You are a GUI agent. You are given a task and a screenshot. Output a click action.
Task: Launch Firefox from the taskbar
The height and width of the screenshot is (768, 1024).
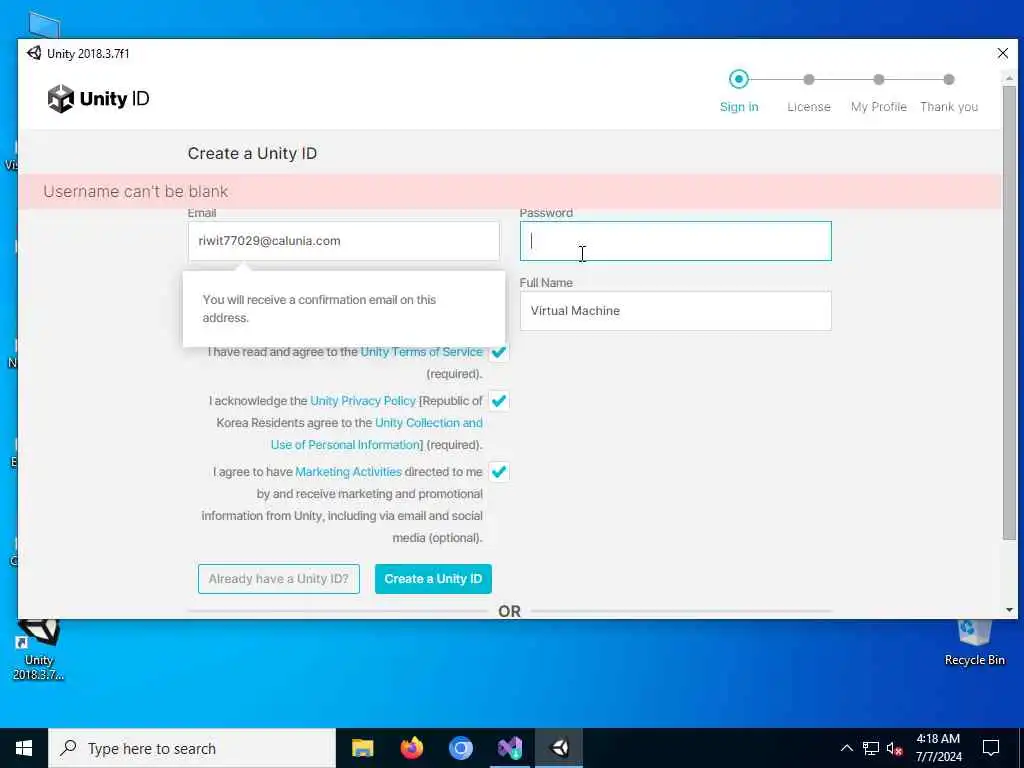click(411, 748)
